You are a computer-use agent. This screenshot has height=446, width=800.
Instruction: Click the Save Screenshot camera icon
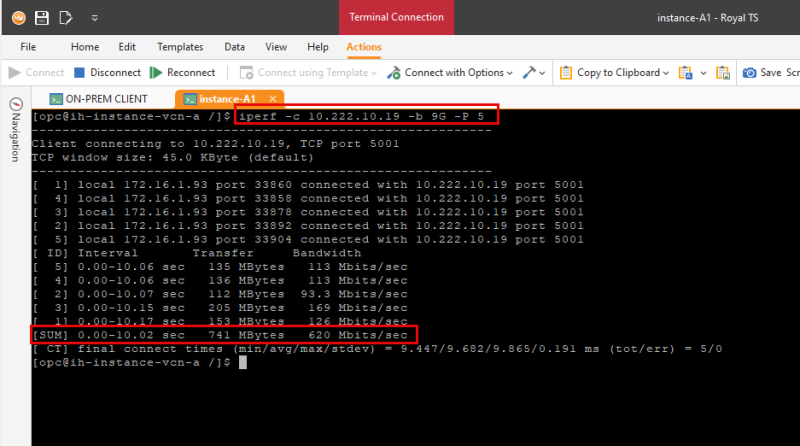(749, 73)
